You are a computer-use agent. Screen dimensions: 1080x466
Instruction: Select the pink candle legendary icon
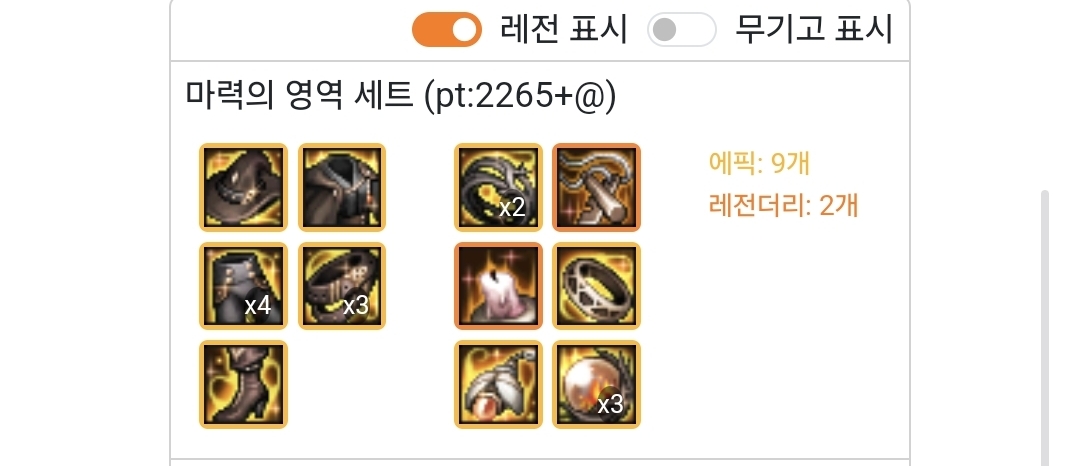498,286
